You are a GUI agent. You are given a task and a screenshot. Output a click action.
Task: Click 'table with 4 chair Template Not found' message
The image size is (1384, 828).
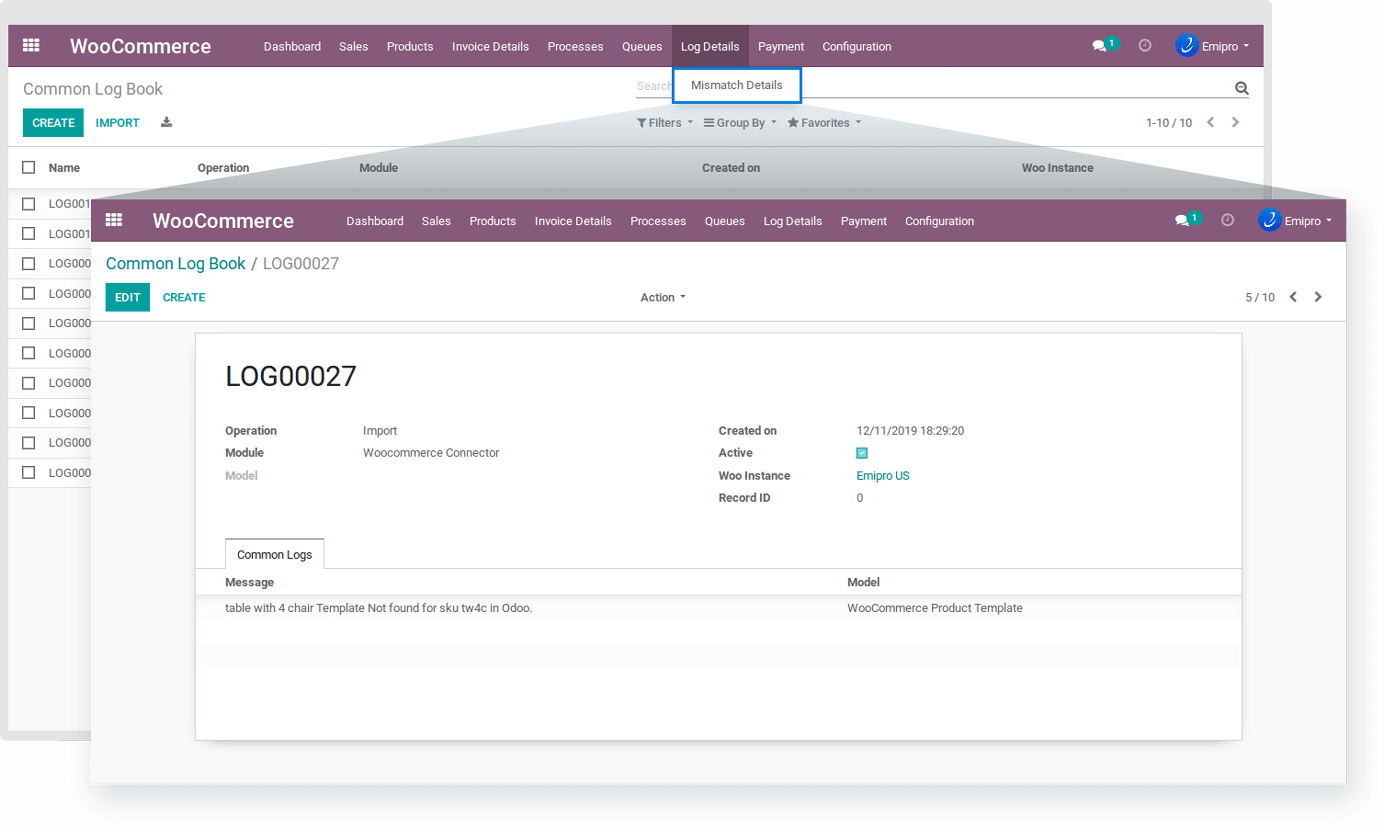[x=379, y=608]
